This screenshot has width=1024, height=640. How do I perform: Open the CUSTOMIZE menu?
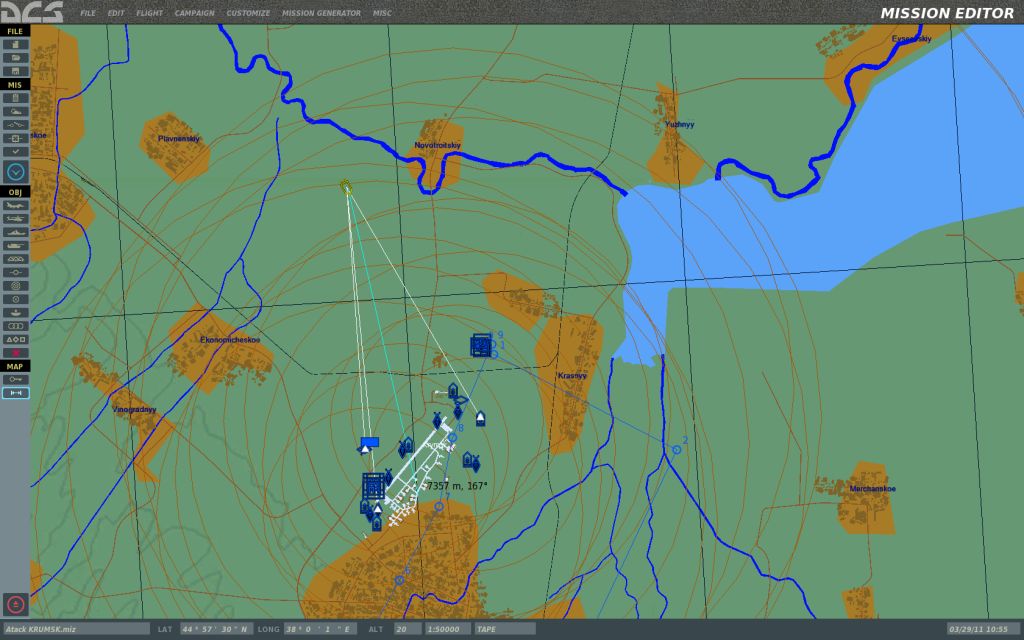point(248,13)
